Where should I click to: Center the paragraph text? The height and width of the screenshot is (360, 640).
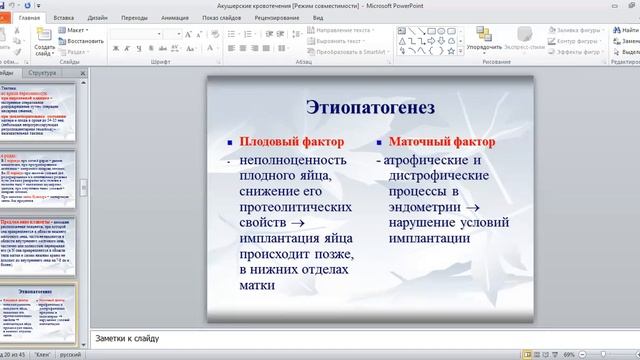point(243,49)
